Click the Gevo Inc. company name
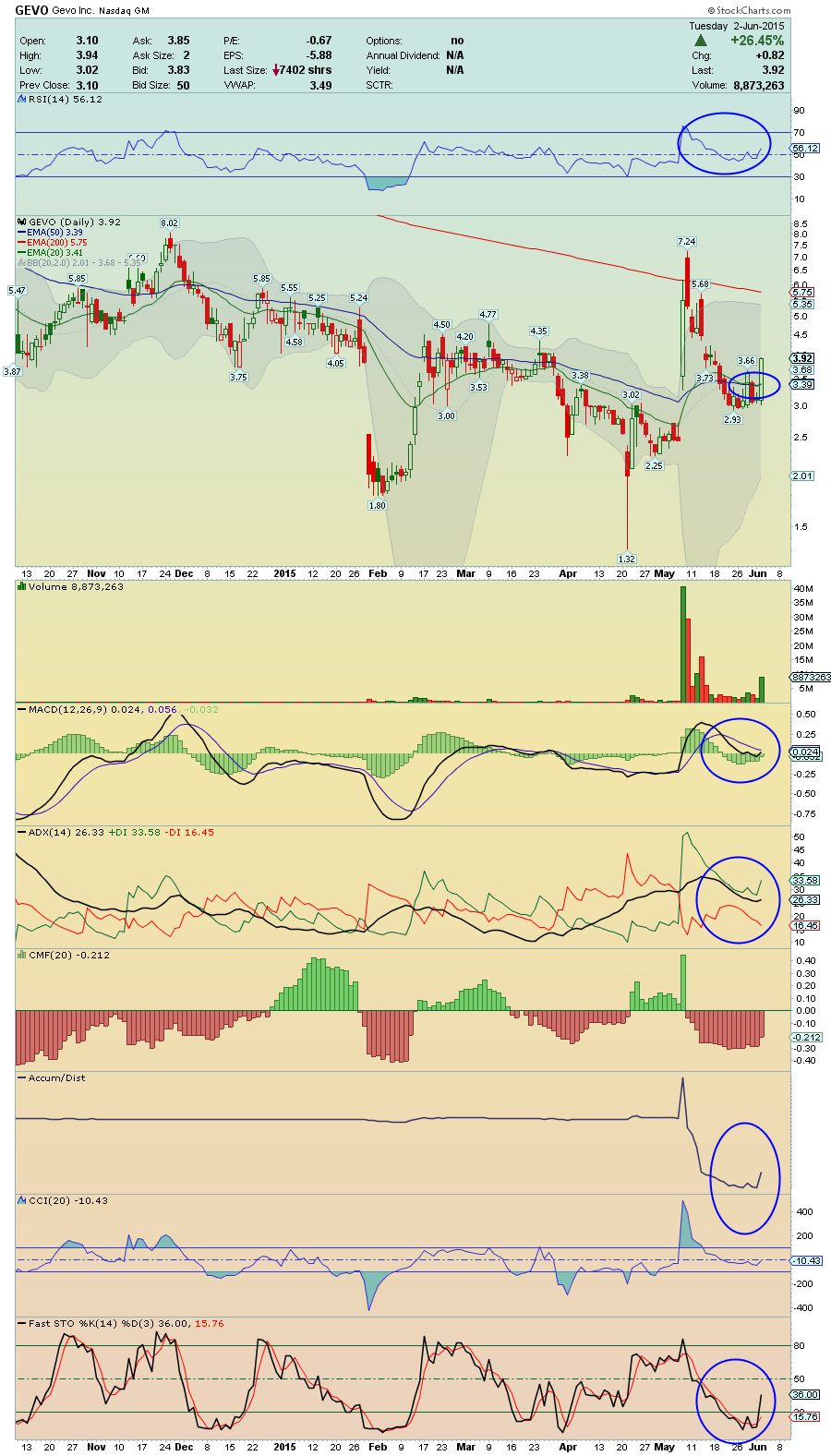 pyautogui.click(x=74, y=11)
